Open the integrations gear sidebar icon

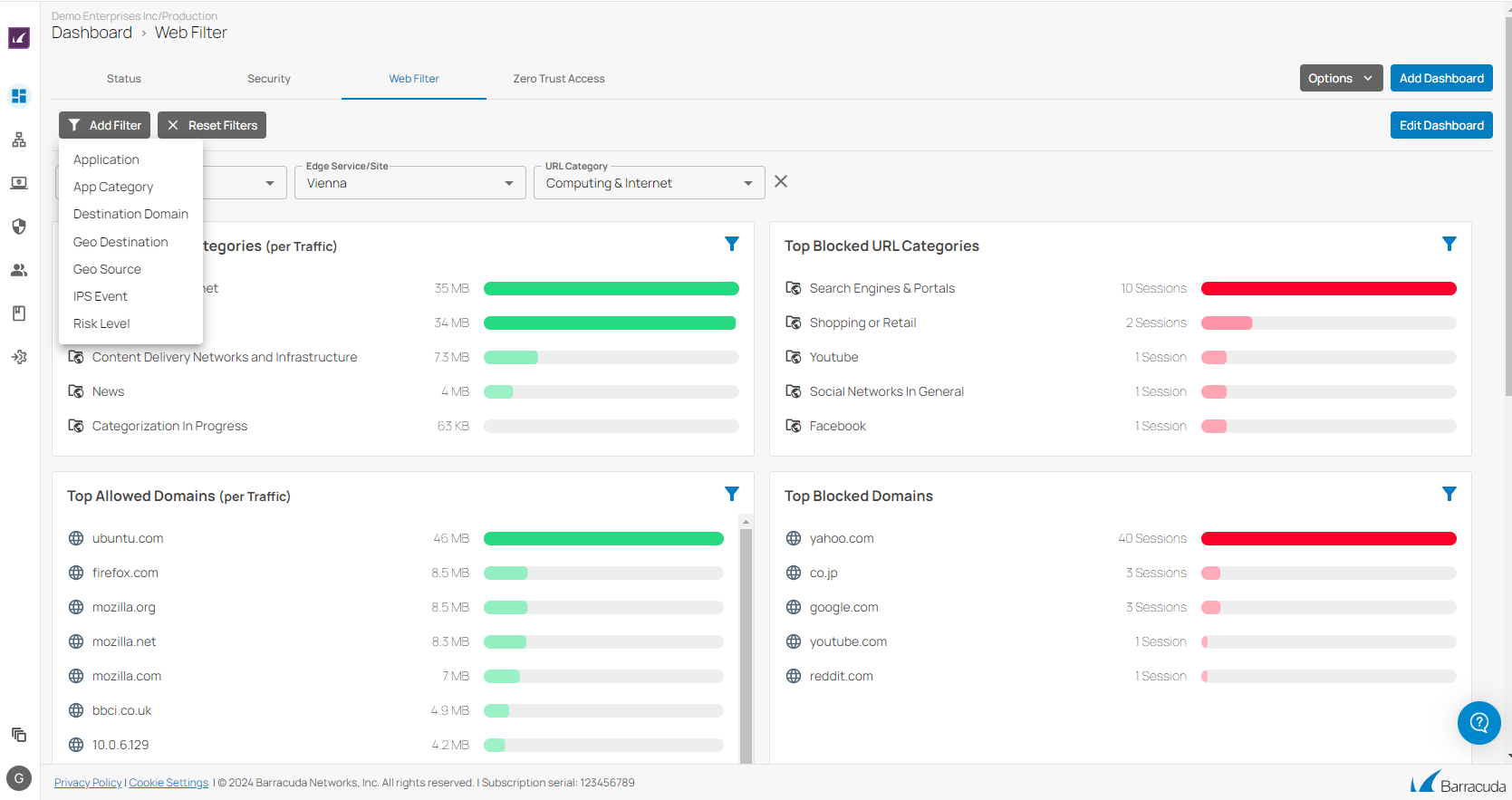19,357
